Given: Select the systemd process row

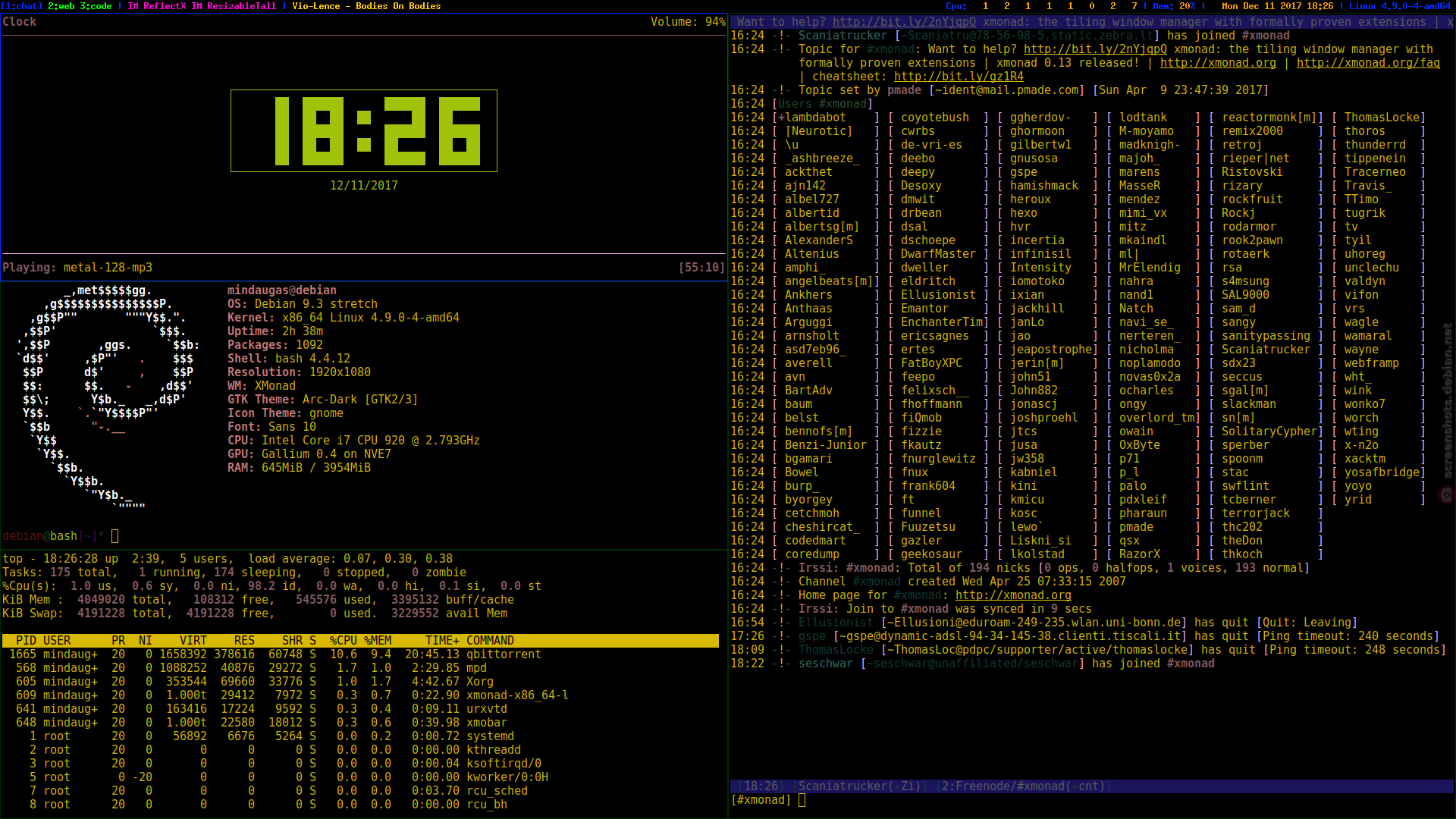Looking at the screenshot, I should (x=360, y=736).
